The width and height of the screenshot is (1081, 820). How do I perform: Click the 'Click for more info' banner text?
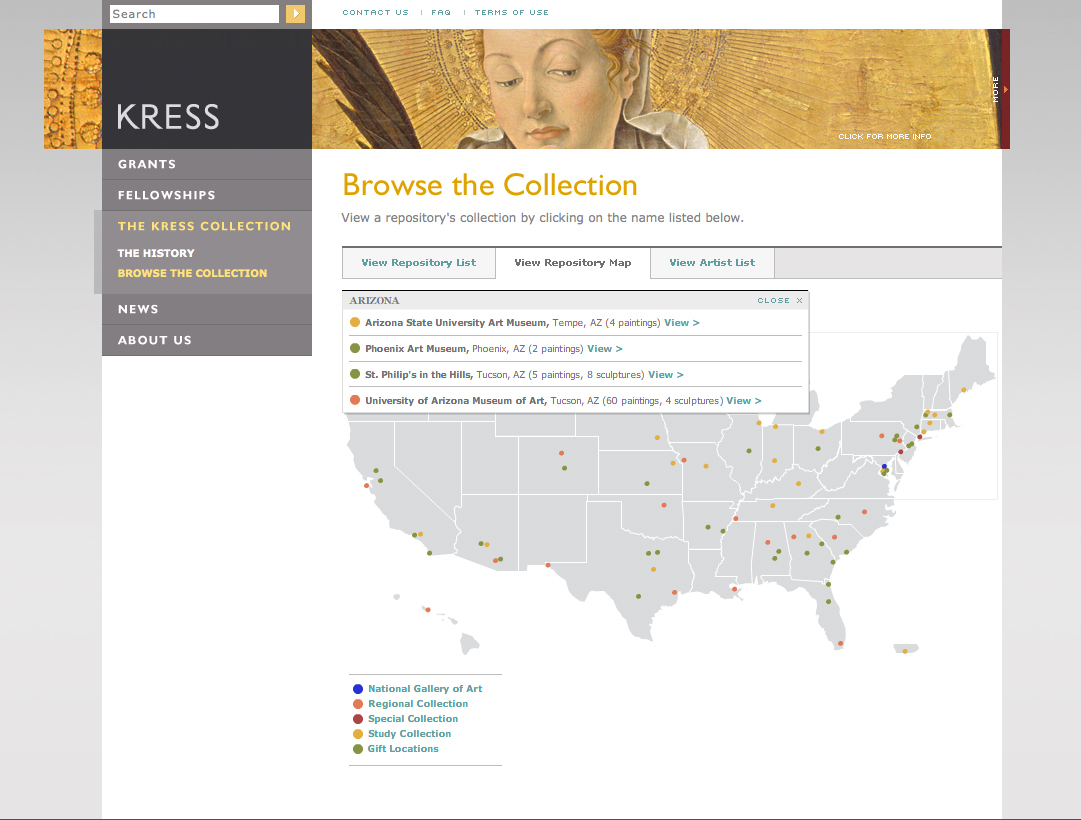click(x=885, y=137)
